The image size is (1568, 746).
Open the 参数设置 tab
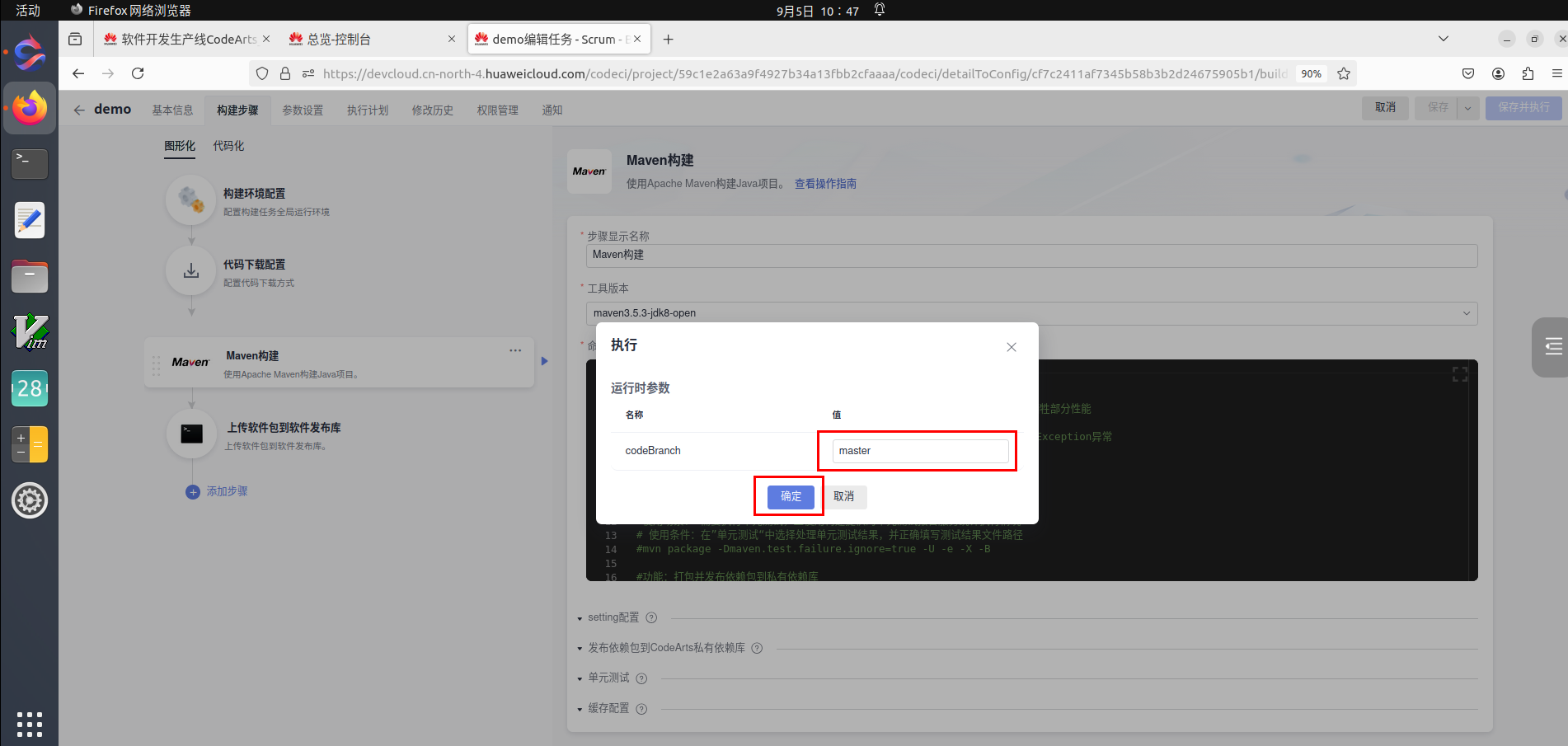(303, 110)
